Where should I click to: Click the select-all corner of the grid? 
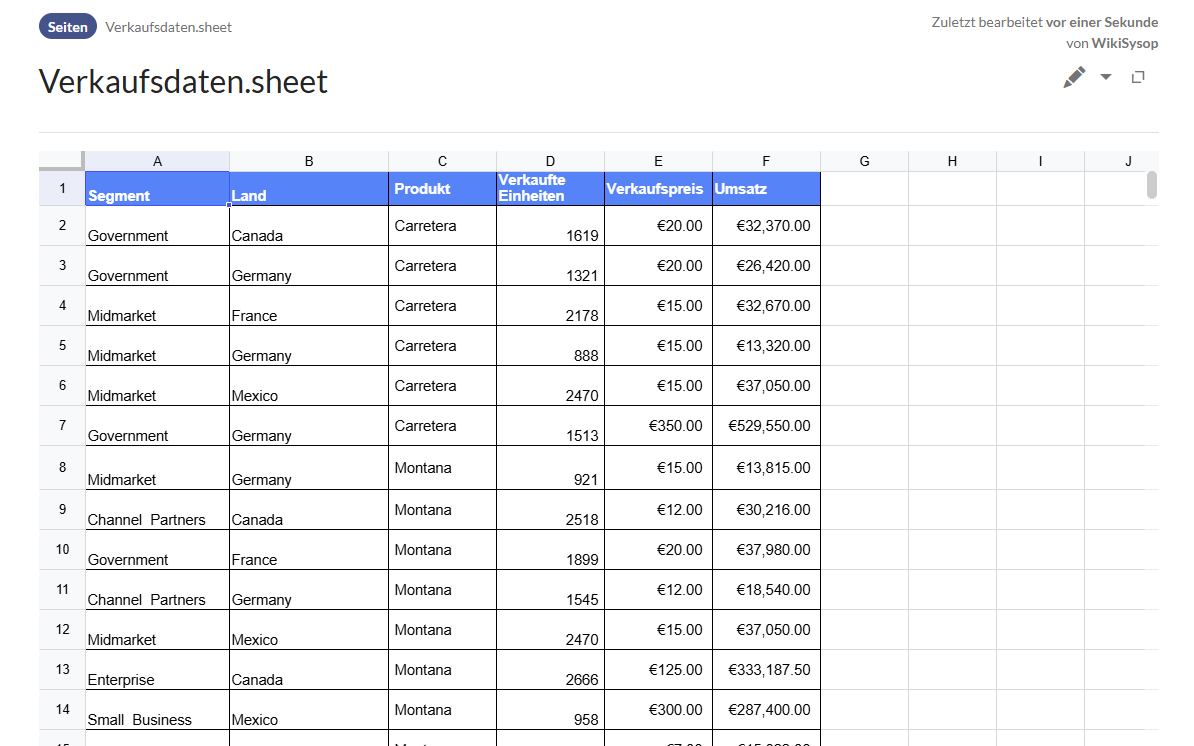click(x=62, y=161)
